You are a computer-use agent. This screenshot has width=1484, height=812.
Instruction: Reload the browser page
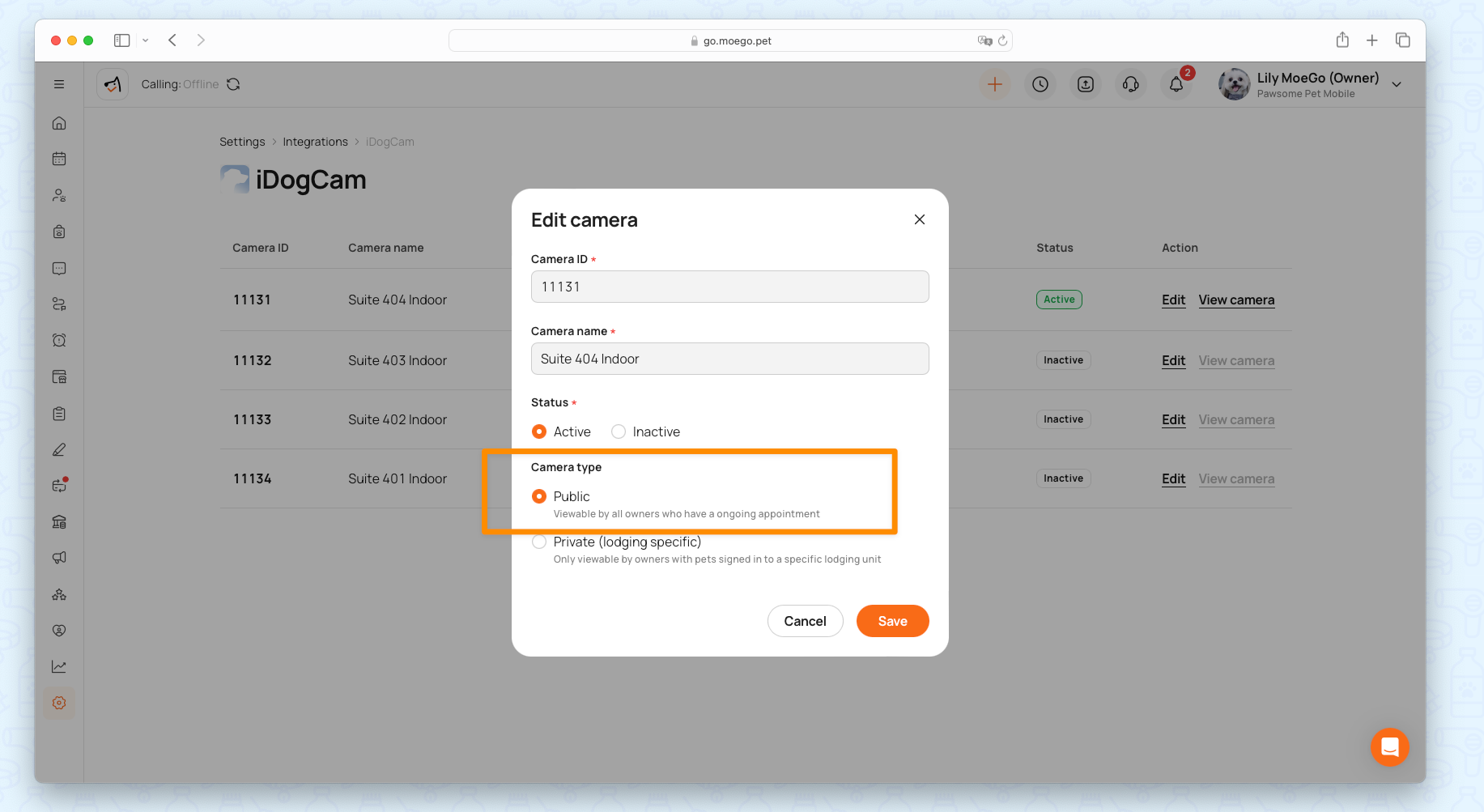[1002, 40]
